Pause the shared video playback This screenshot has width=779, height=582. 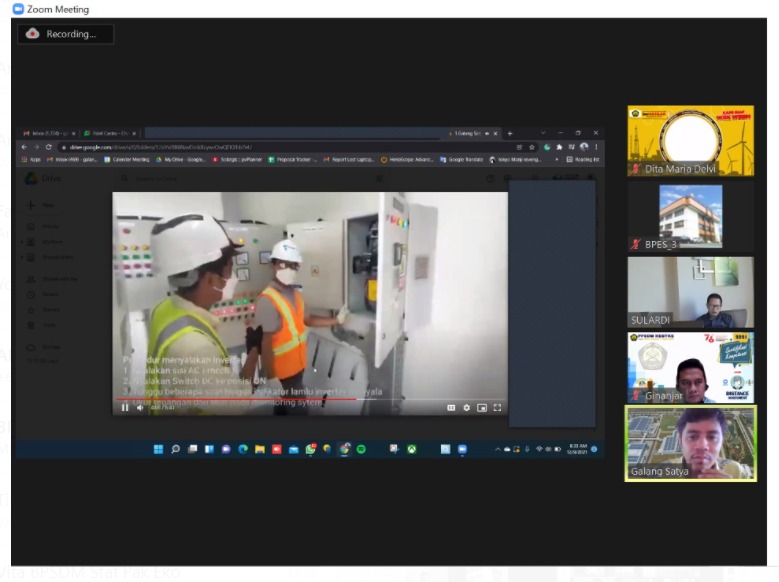pyautogui.click(x=125, y=408)
